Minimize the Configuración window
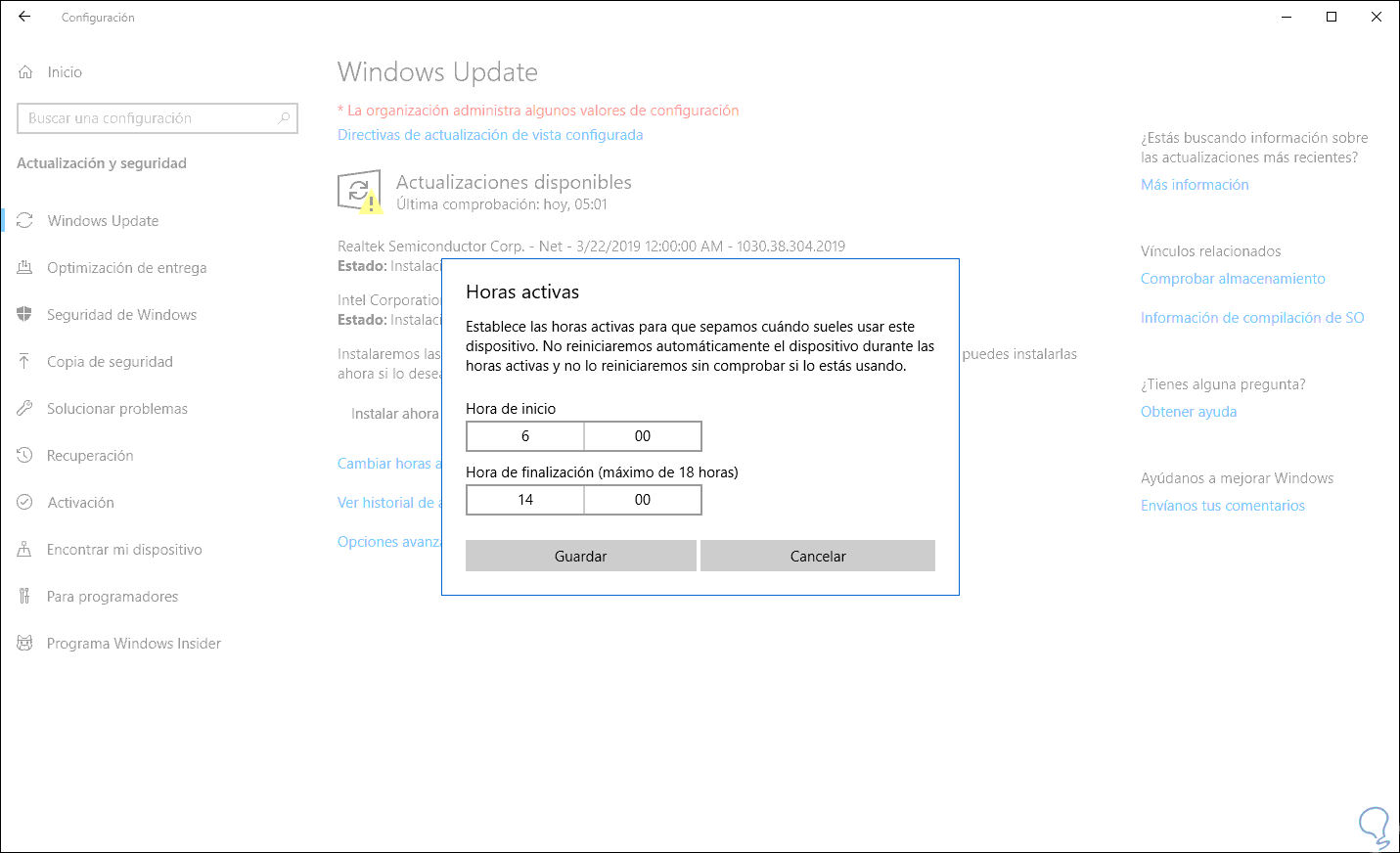 tap(1287, 17)
